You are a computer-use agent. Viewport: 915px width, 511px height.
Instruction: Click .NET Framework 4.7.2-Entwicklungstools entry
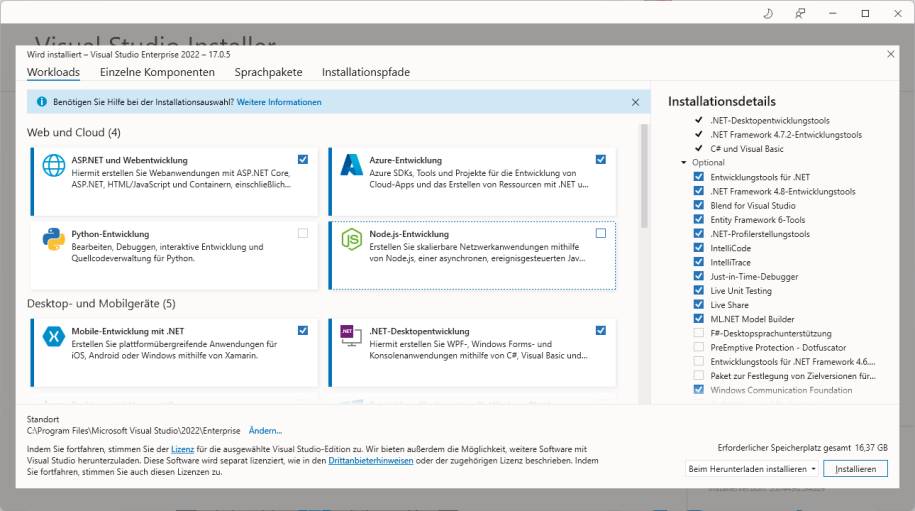(786, 135)
